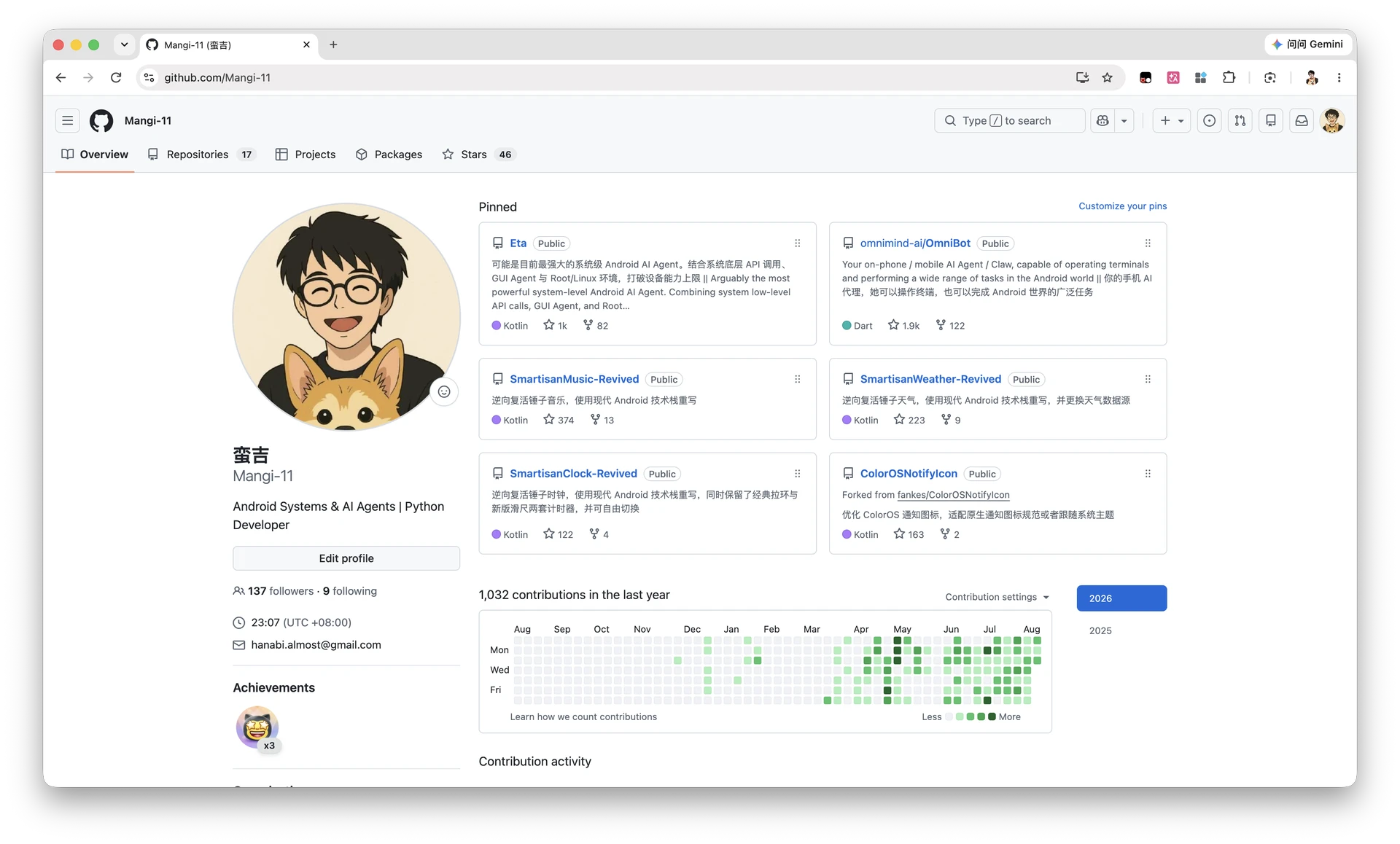Open the GitHub global navigation menu
Viewport: 1400px width, 844px height.
pyautogui.click(x=68, y=121)
